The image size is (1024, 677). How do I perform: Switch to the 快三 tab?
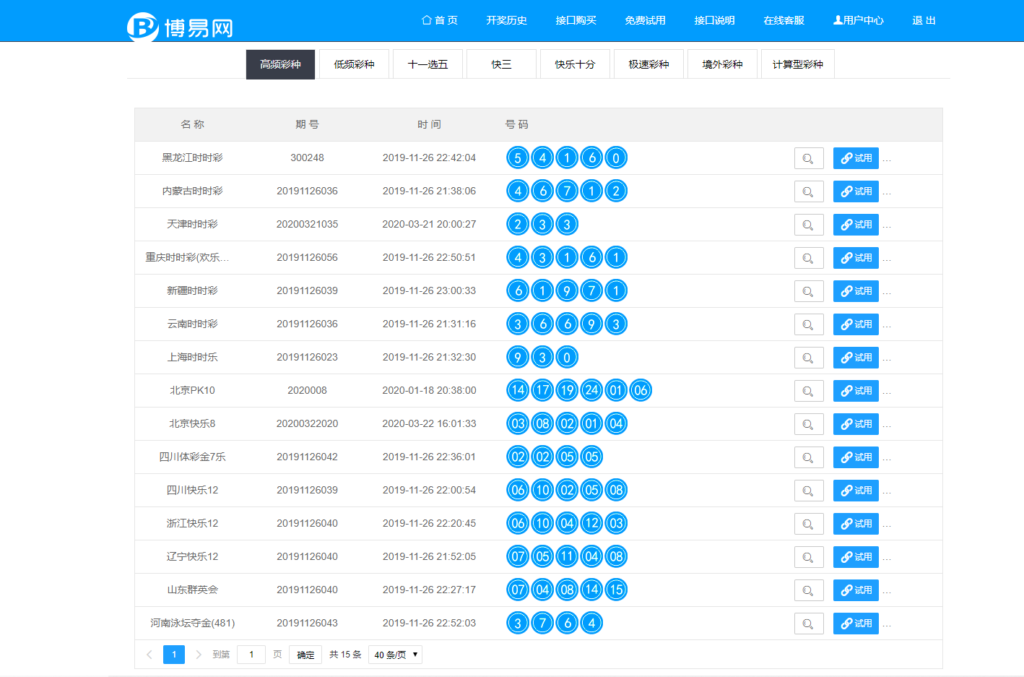tap(500, 63)
